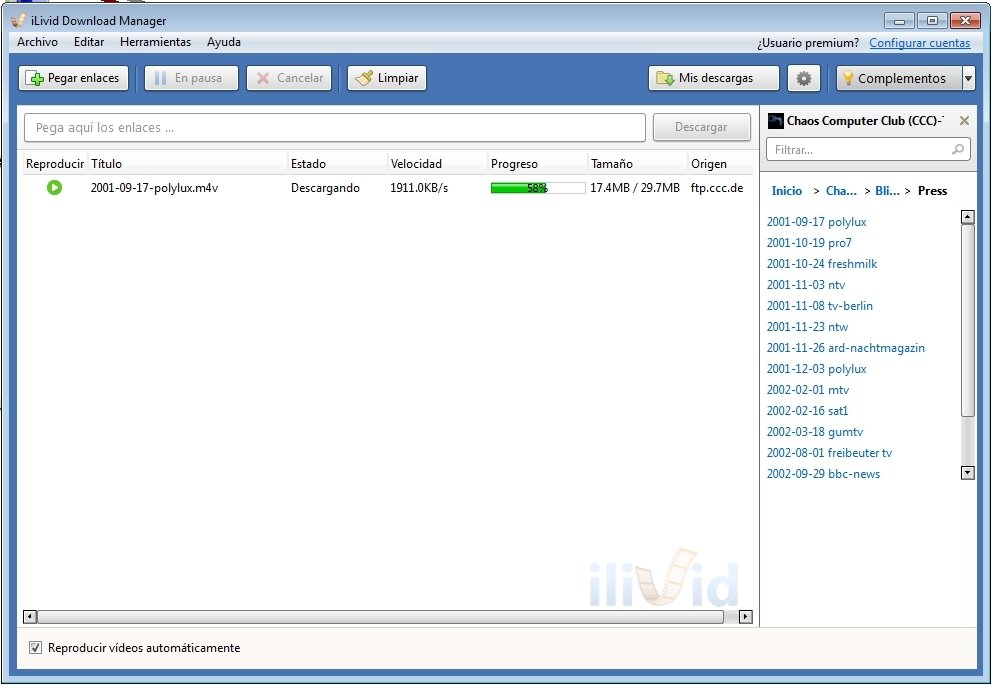Open 2002-02-16 sat1 link

(x=807, y=411)
